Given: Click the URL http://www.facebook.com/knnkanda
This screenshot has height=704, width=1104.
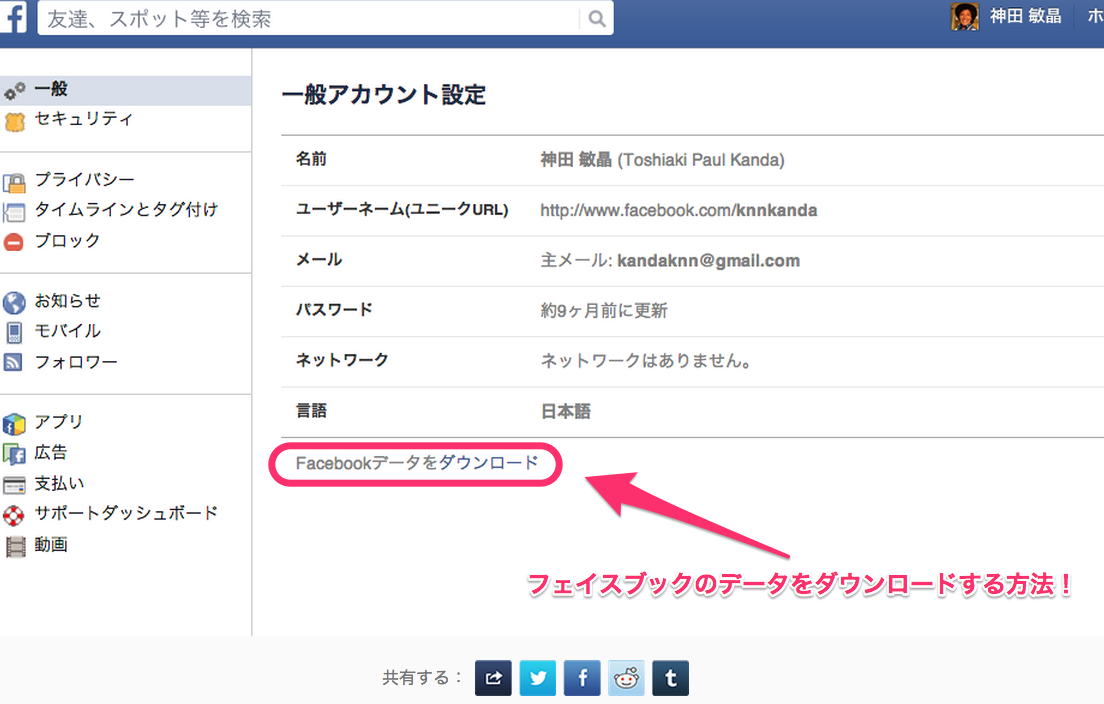Looking at the screenshot, I should [679, 210].
